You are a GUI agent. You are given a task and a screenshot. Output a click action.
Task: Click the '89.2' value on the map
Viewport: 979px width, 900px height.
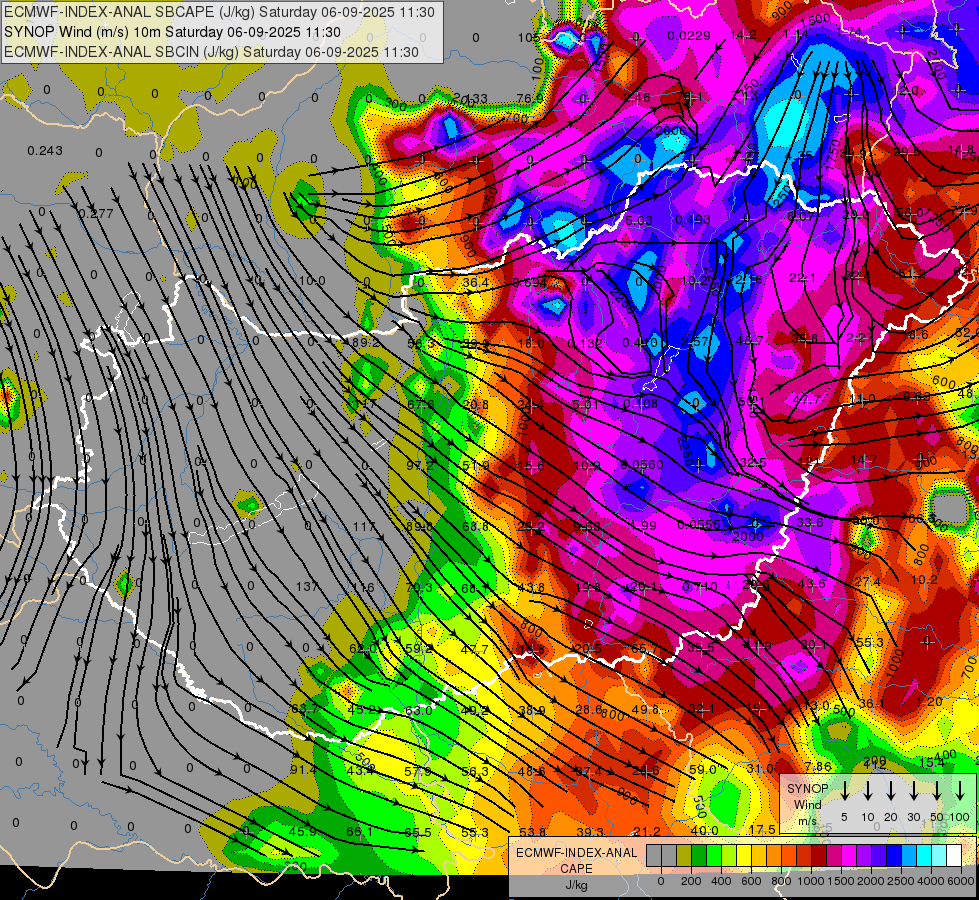(366, 342)
